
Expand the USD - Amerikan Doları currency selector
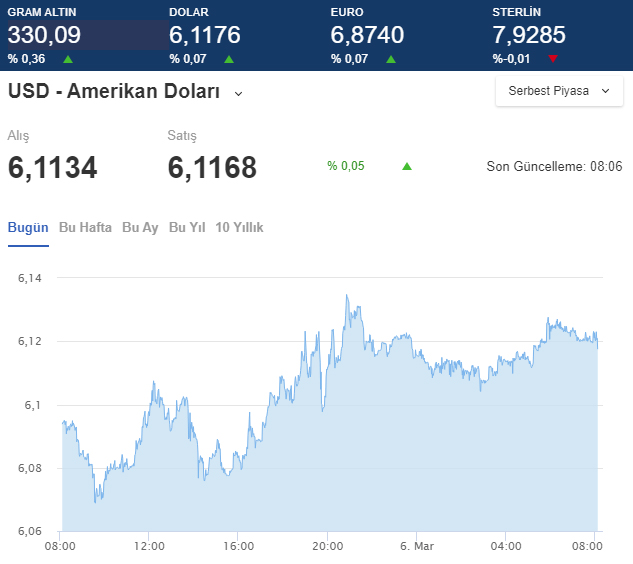point(238,94)
